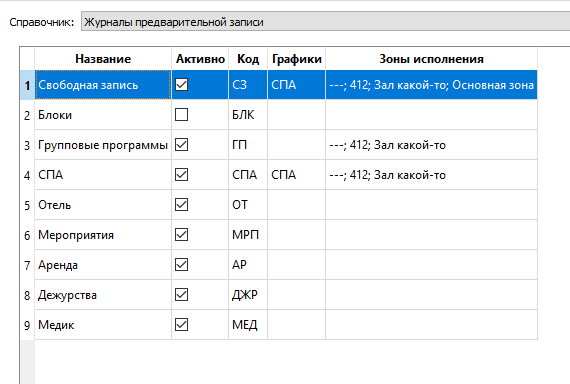The image size is (570, 384).
Task: Sort by the Название column header
Action: coord(103,59)
